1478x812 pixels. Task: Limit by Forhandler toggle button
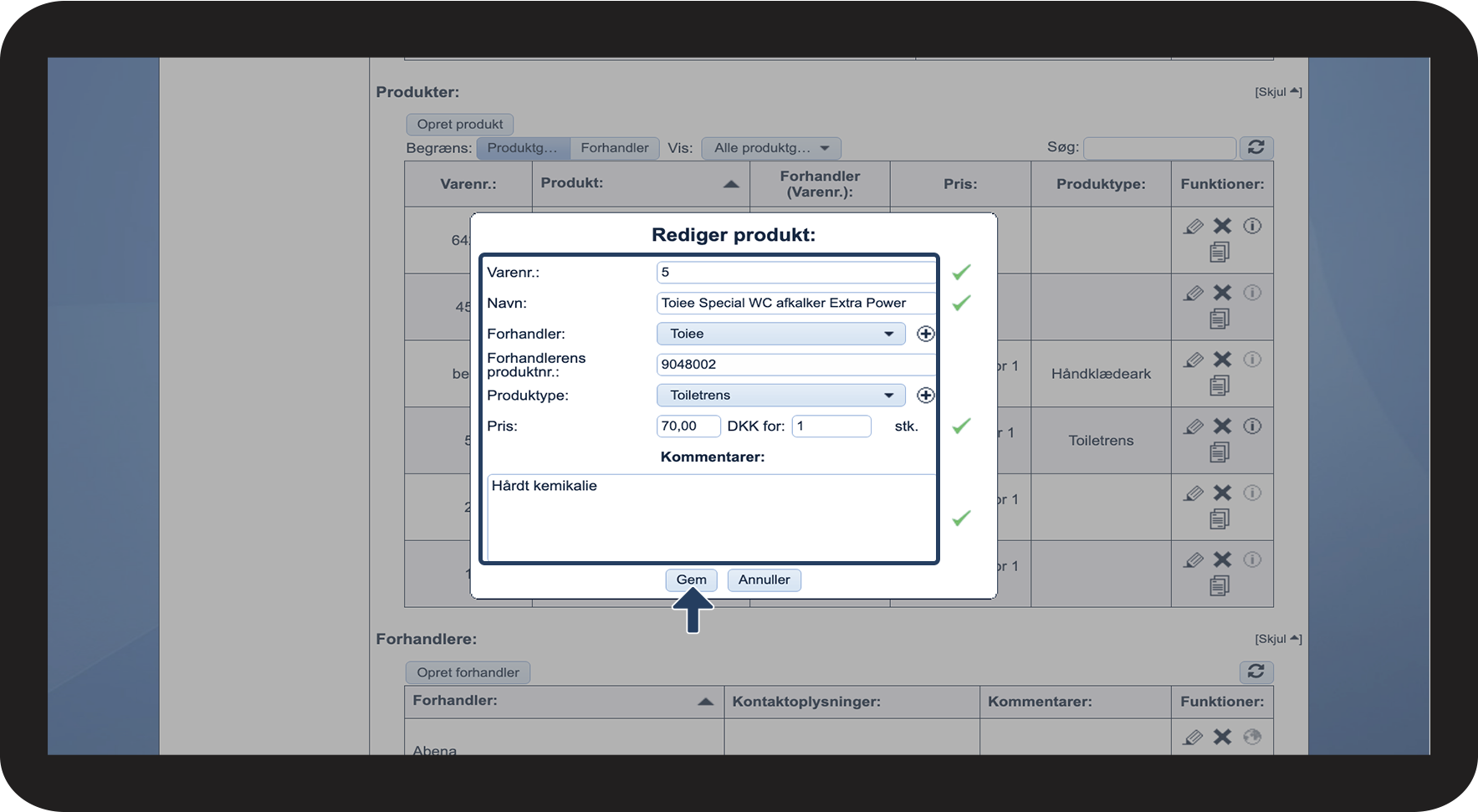pyautogui.click(x=615, y=148)
